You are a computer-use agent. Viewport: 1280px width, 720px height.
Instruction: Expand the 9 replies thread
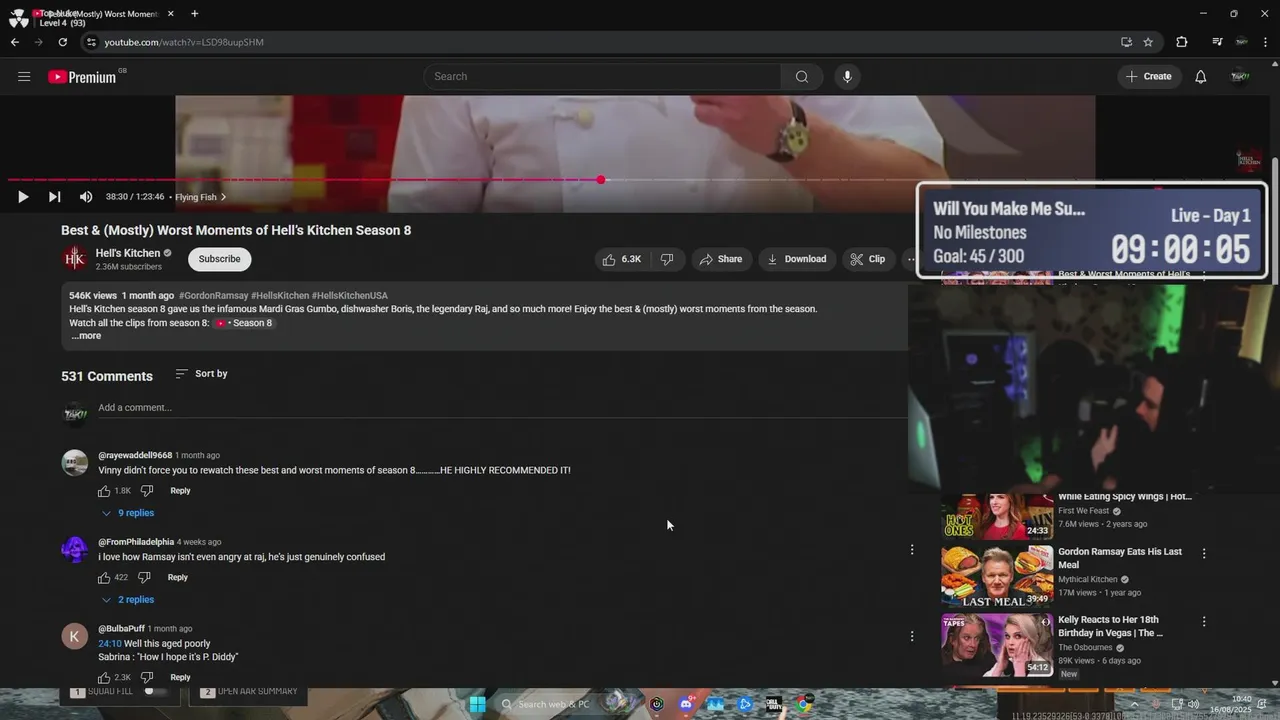[127, 513]
